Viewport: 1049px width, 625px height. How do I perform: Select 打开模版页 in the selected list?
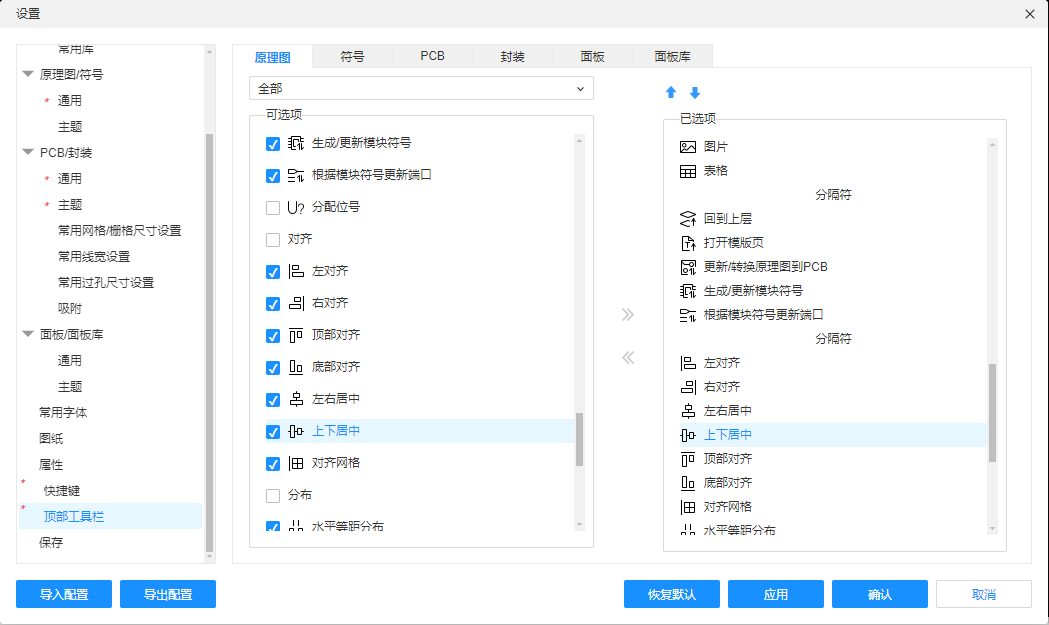pos(734,243)
